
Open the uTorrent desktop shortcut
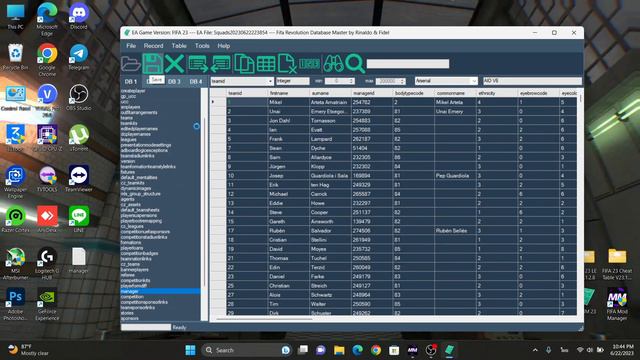tap(79, 138)
